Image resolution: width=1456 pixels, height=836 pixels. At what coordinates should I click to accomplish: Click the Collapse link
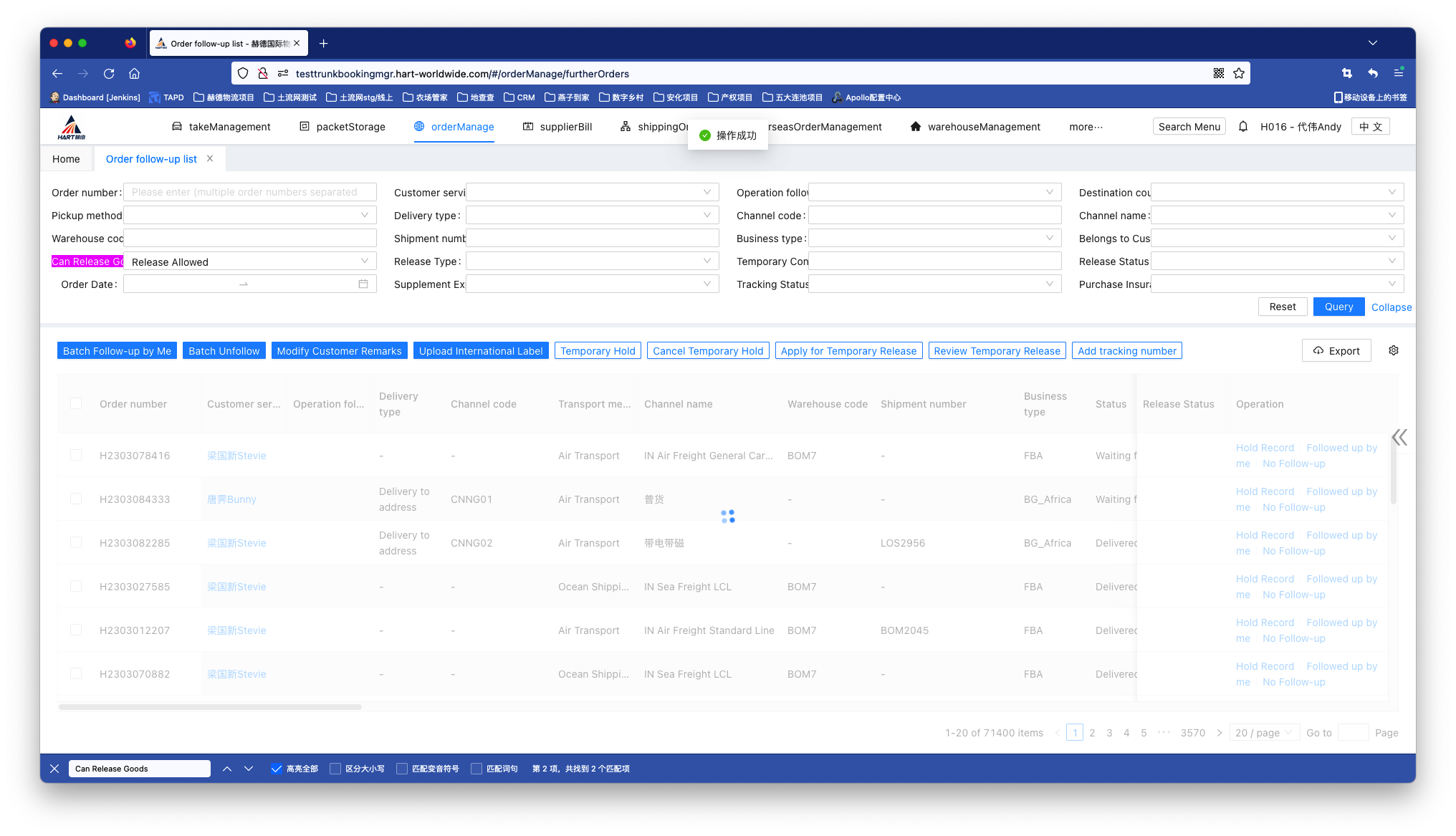coord(1391,307)
